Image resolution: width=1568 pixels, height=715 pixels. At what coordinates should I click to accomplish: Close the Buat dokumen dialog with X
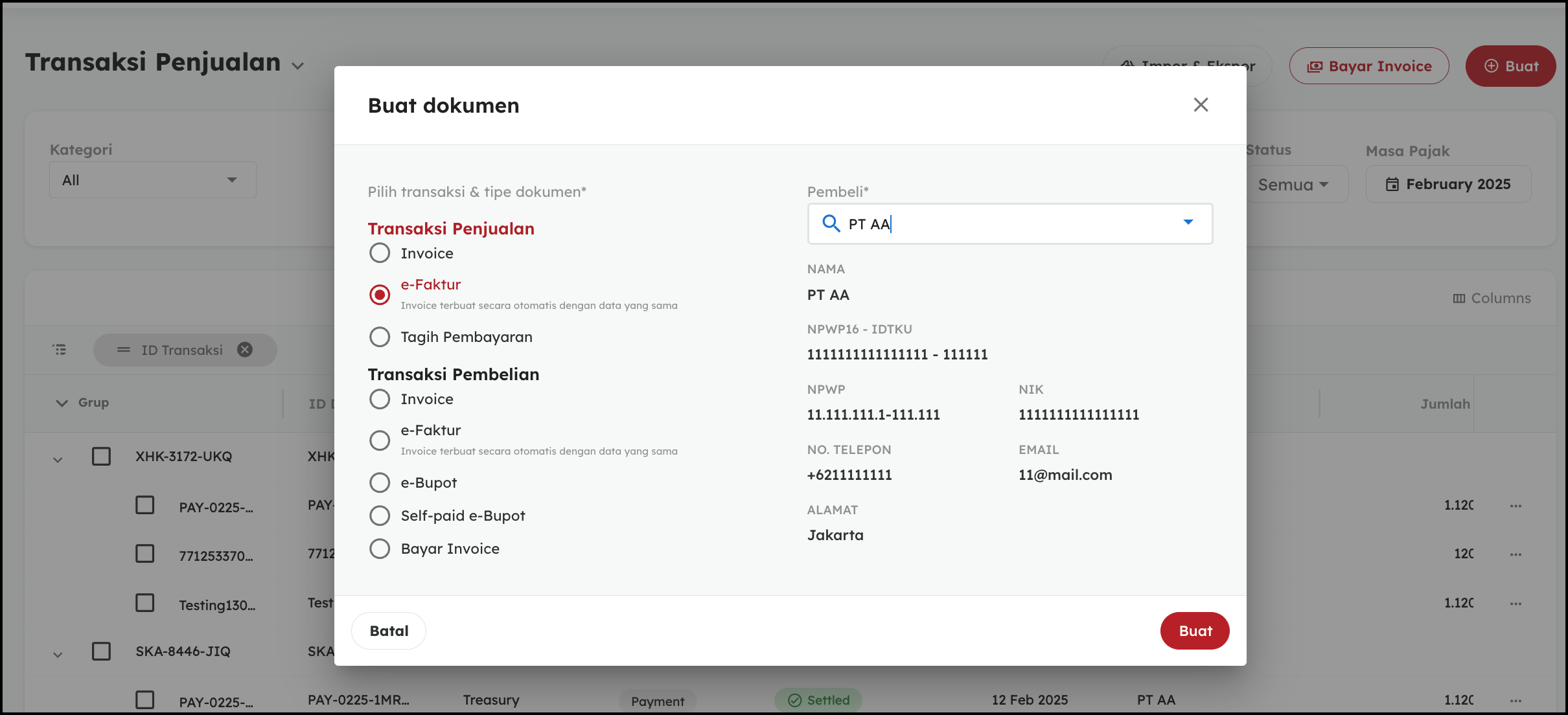(1201, 105)
